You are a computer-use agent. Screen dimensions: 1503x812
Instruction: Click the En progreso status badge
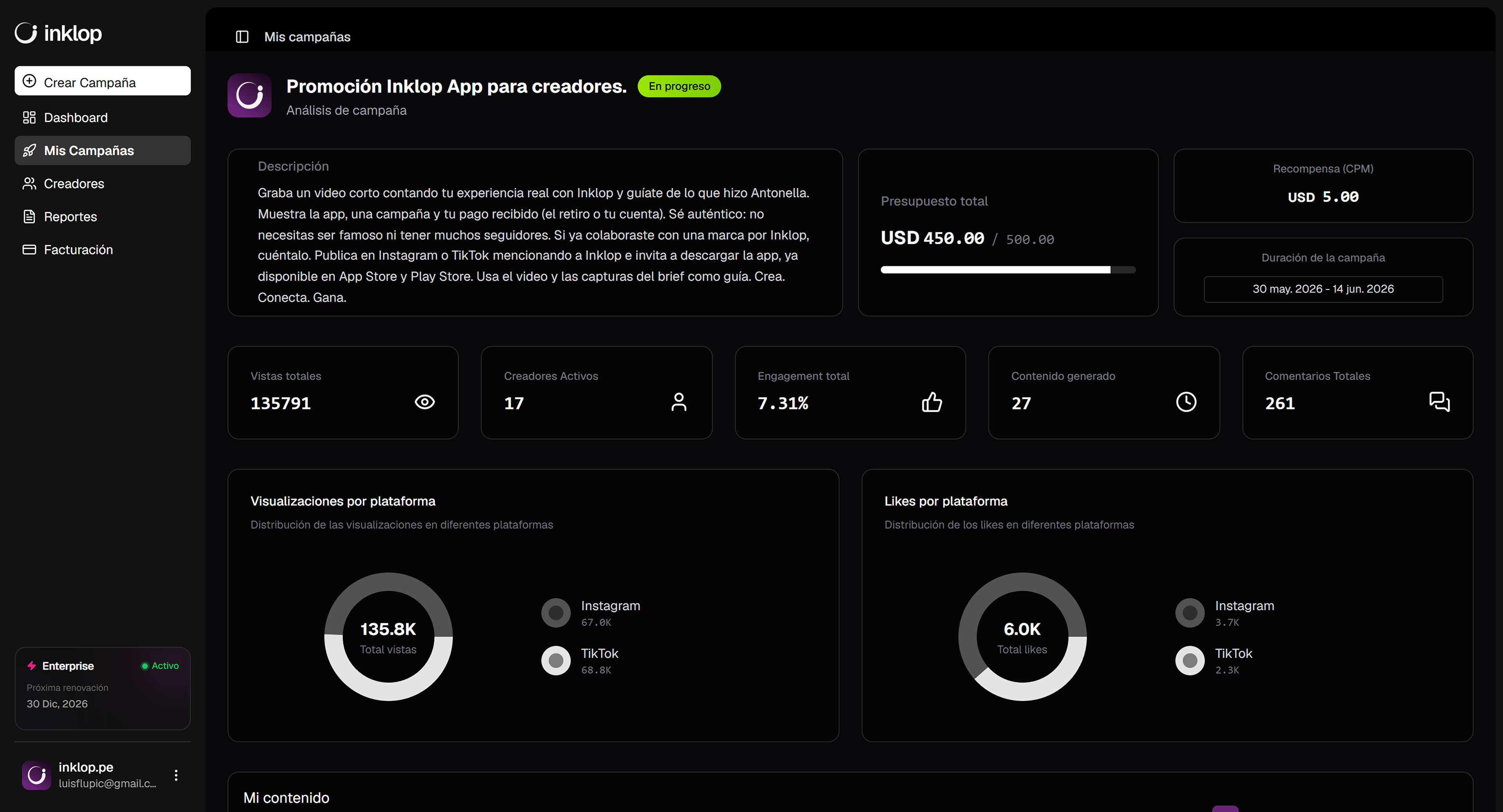tap(679, 86)
